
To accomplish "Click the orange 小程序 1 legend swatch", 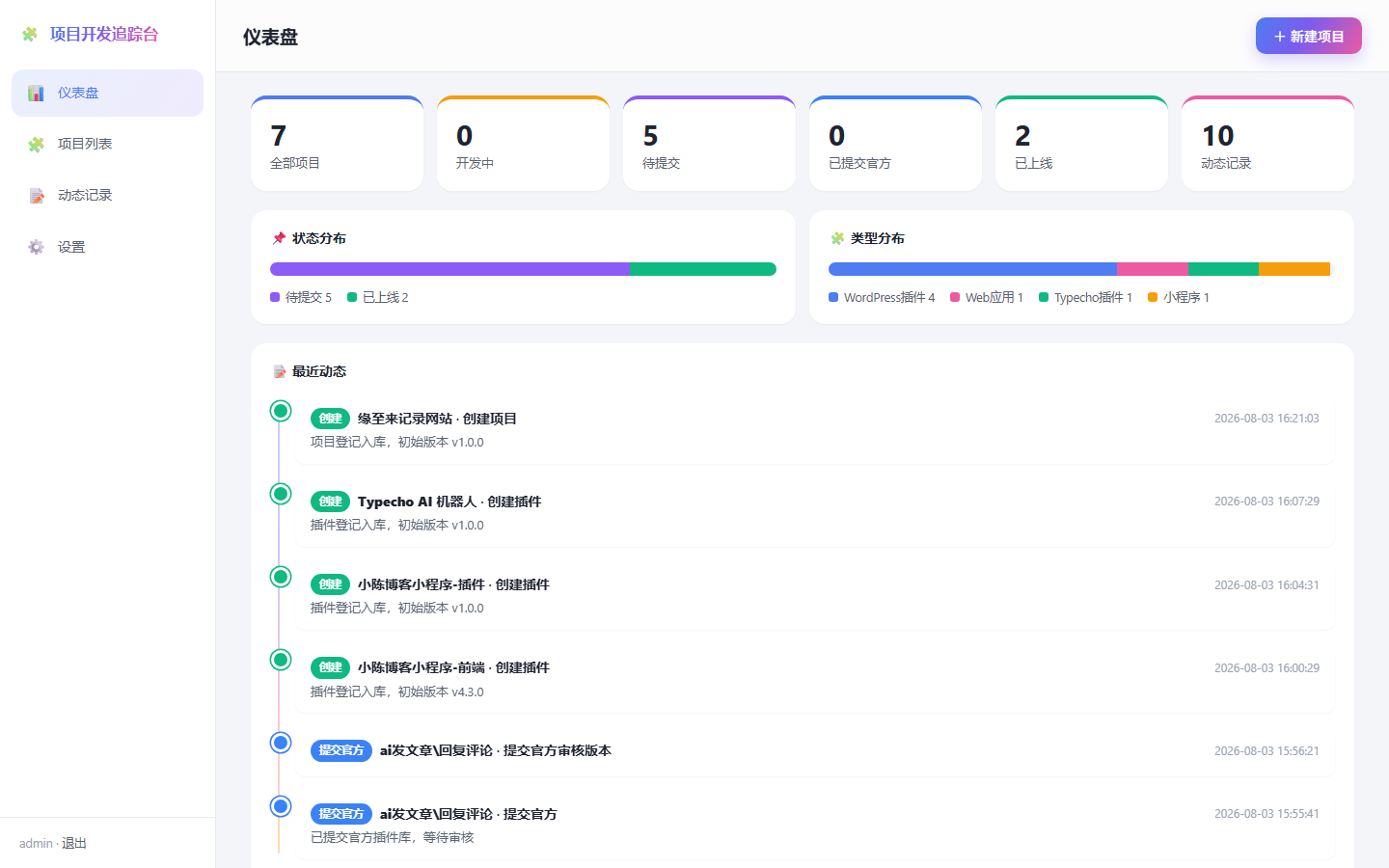I will click(x=1153, y=297).
